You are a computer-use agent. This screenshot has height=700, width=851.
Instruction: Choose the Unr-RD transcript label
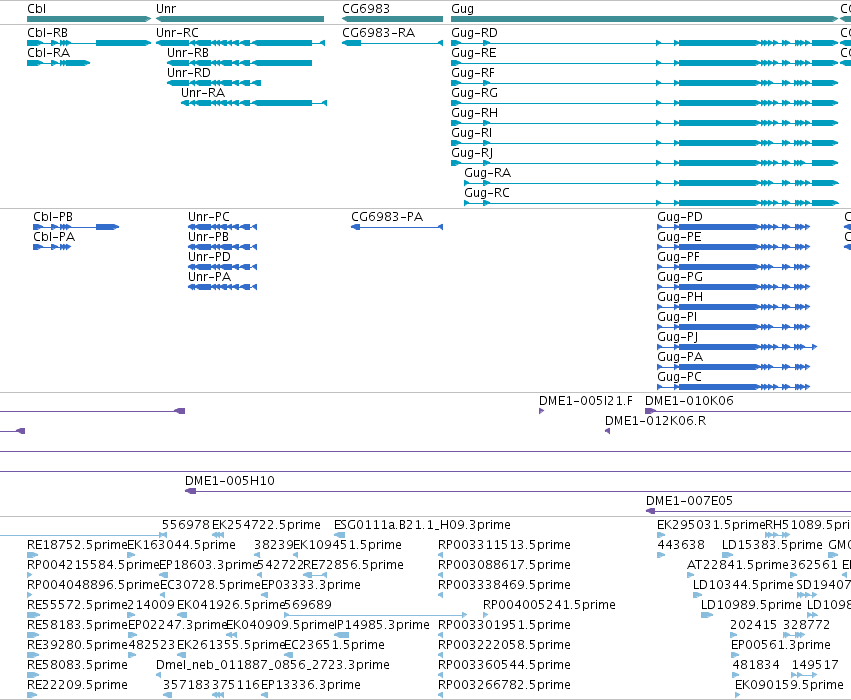pos(188,73)
